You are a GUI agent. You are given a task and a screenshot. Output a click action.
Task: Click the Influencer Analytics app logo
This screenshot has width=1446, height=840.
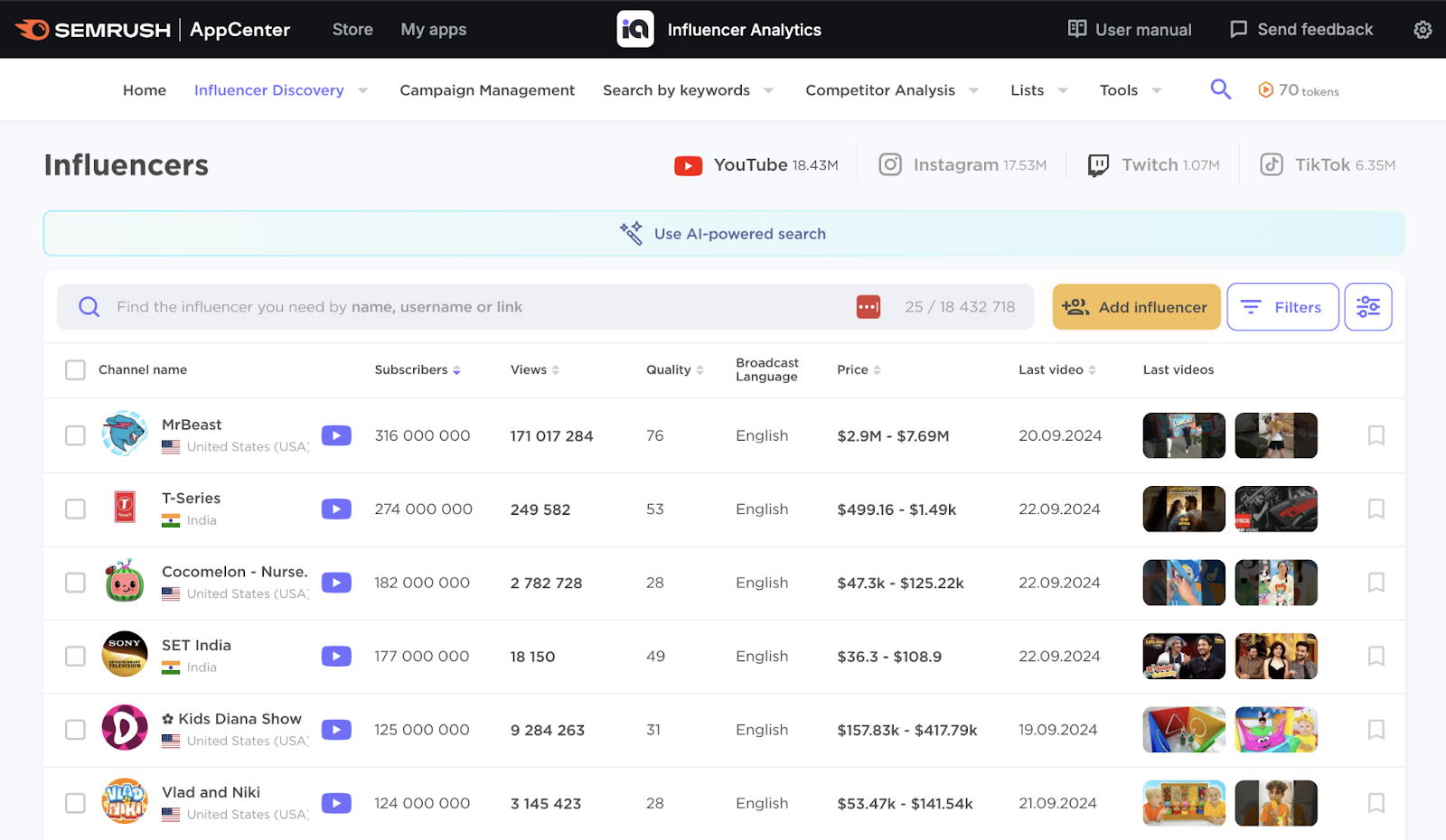coord(635,29)
